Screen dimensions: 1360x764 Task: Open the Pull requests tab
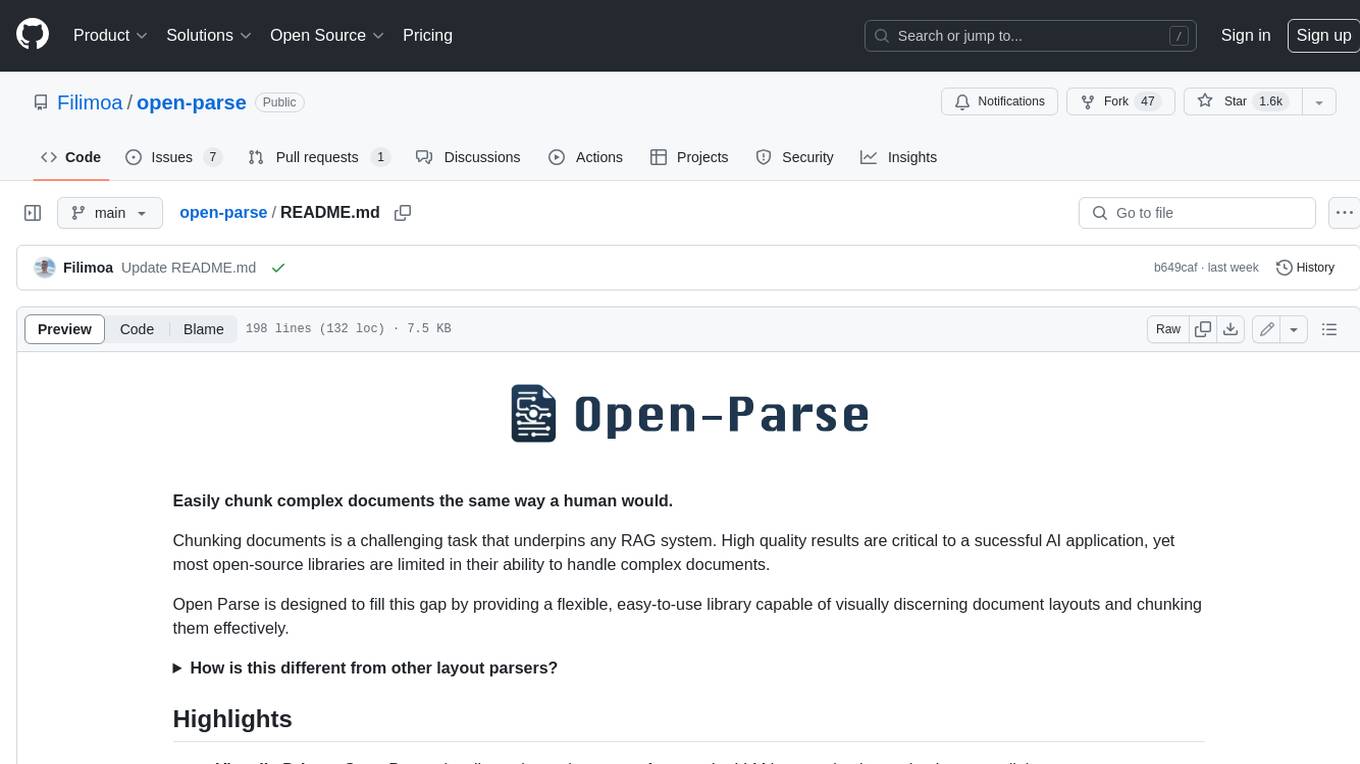coord(318,157)
